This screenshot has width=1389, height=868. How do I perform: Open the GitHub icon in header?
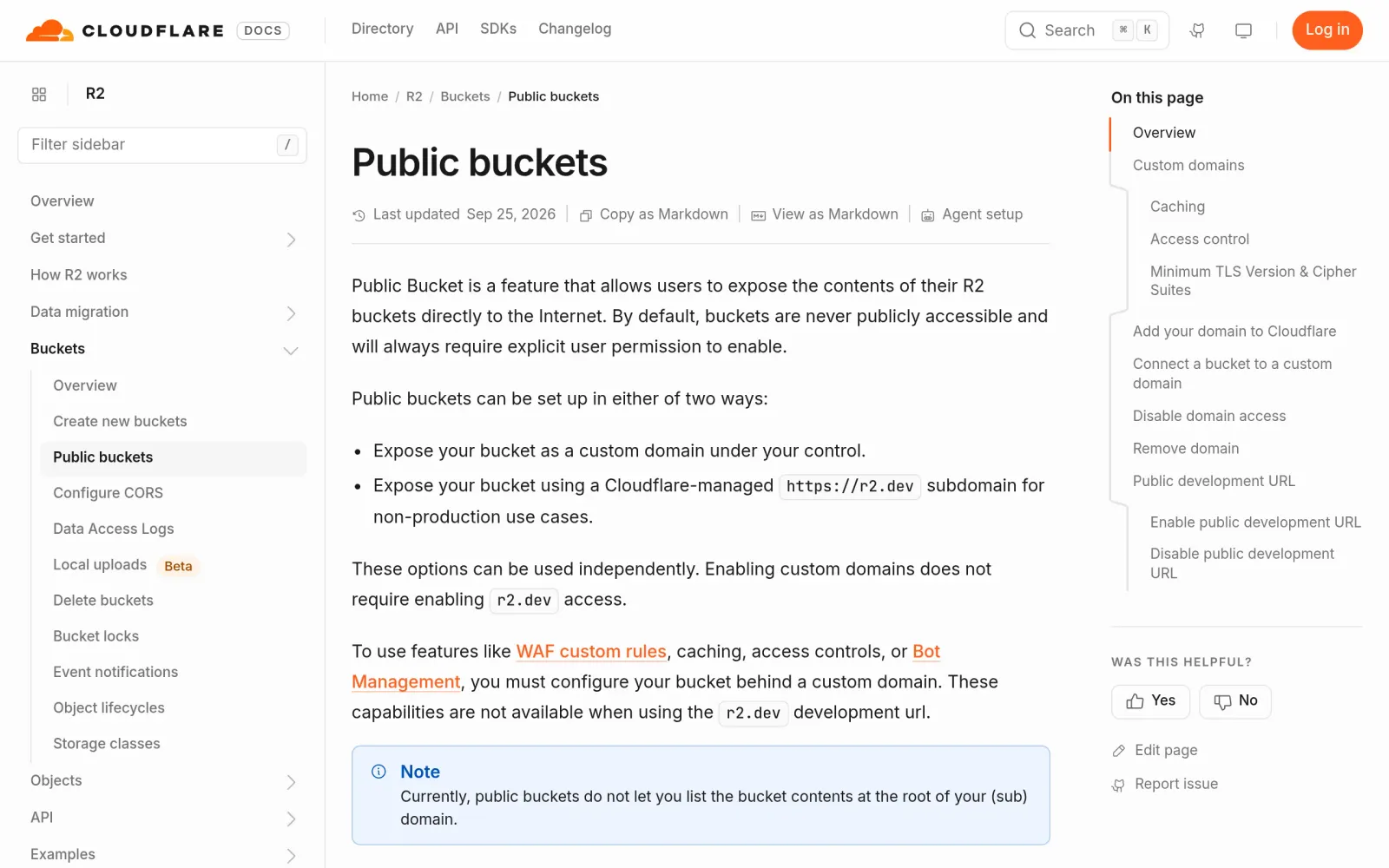click(1197, 30)
